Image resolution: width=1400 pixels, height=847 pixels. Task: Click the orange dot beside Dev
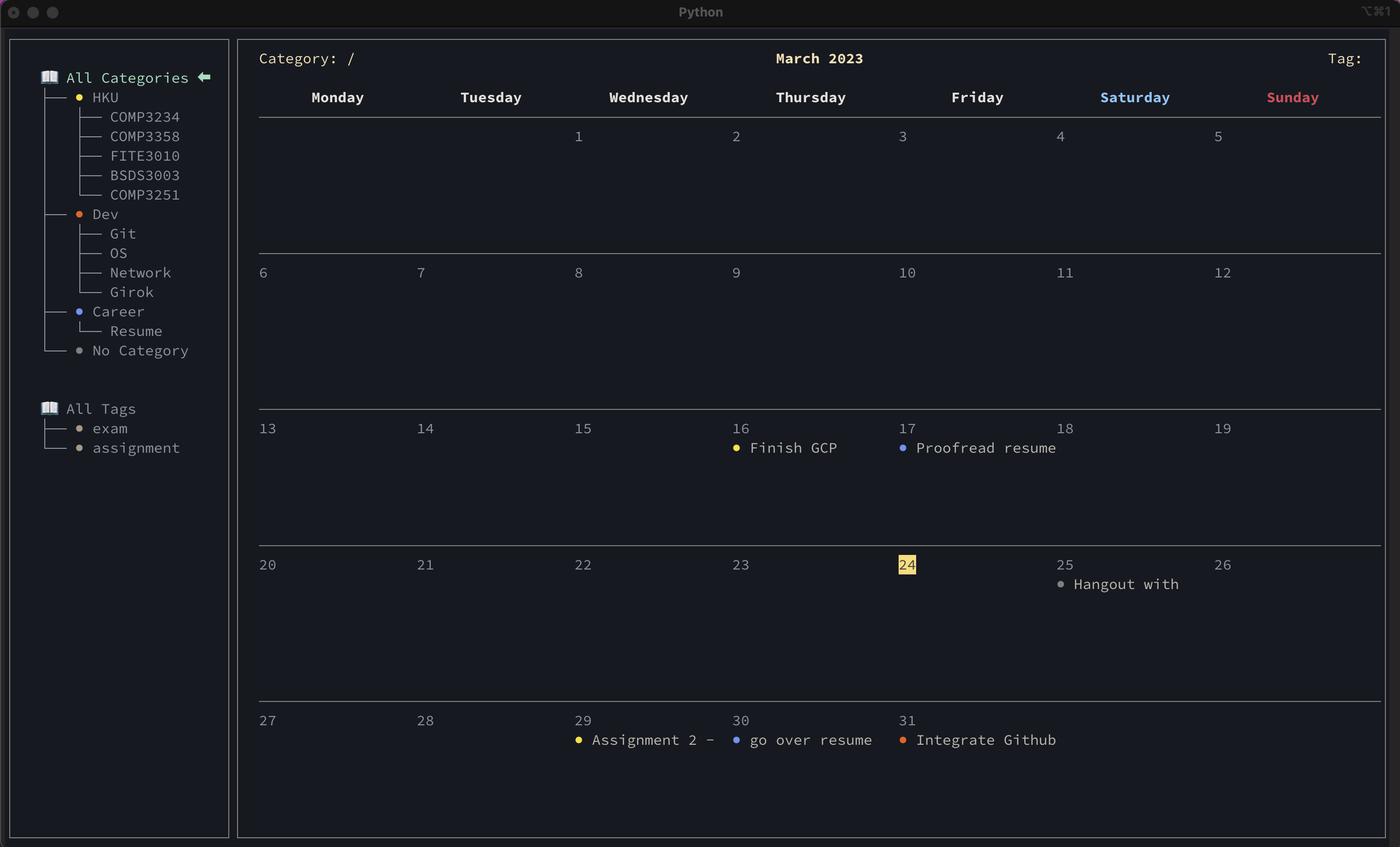click(79, 214)
